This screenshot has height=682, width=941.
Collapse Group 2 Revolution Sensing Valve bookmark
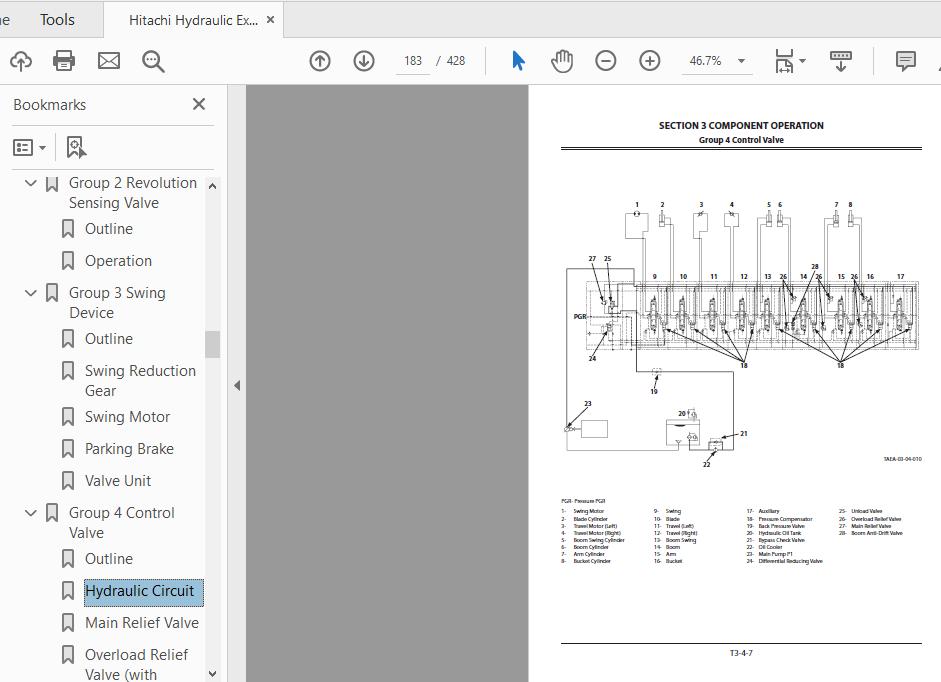pyautogui.click(x=30, y=183)
